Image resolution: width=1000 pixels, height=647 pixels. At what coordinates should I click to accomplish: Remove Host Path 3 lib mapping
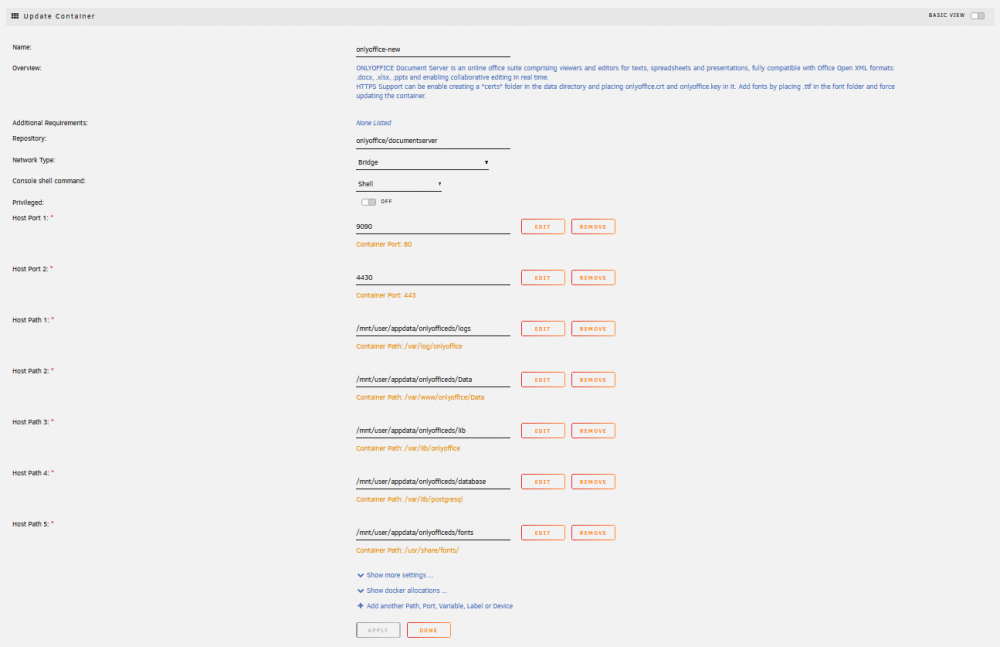[593, 431]
